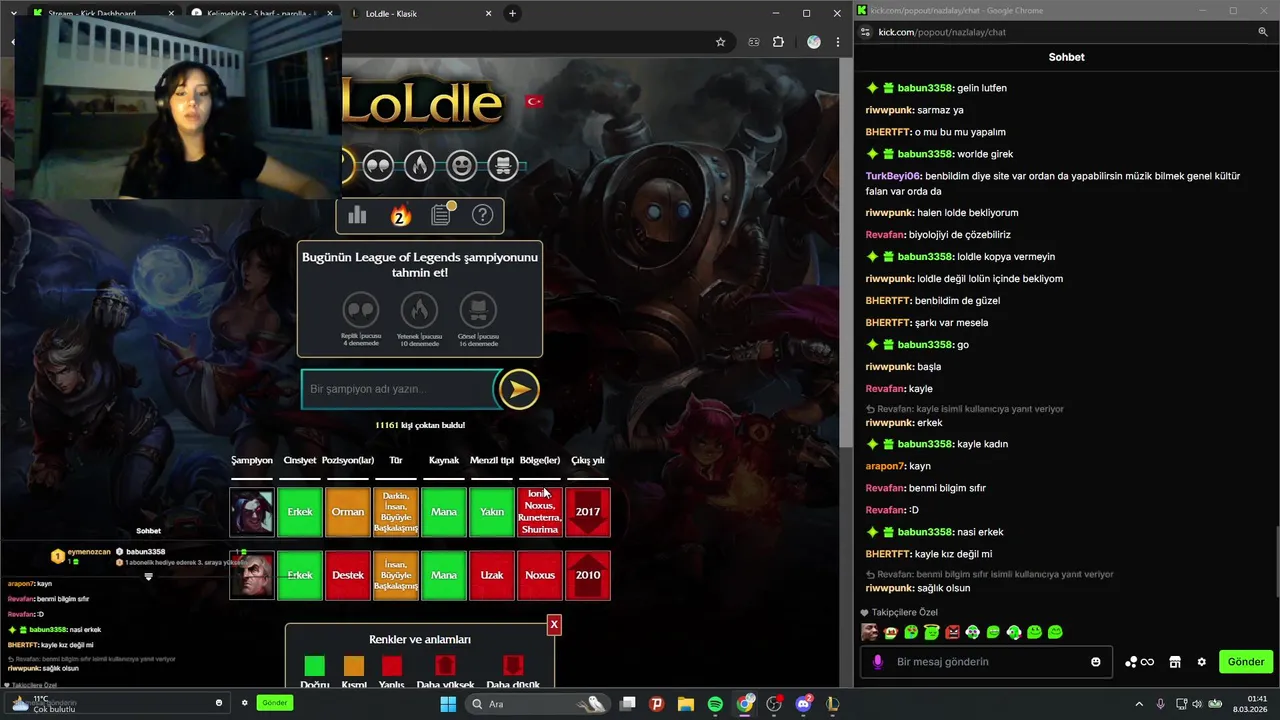This screenshot has height=720, width=1280.
Task: Click the TurkBeyi06 username in chat
Action: pos(893,176)
